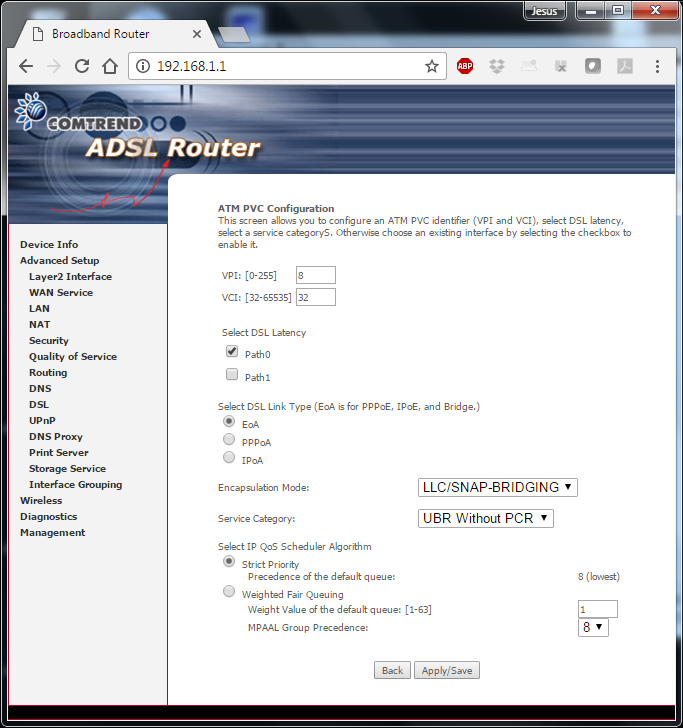The height and width of the screenshot is (728, 683).
Task: Open the MPAAL Group Precedence dropdown
Action: click(x=593, y=627)
